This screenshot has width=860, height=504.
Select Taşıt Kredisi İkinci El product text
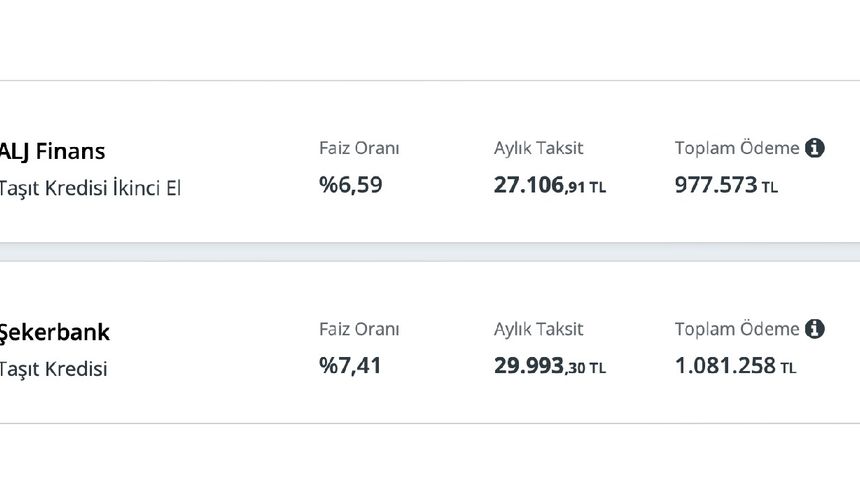click(x=90, y=188)
